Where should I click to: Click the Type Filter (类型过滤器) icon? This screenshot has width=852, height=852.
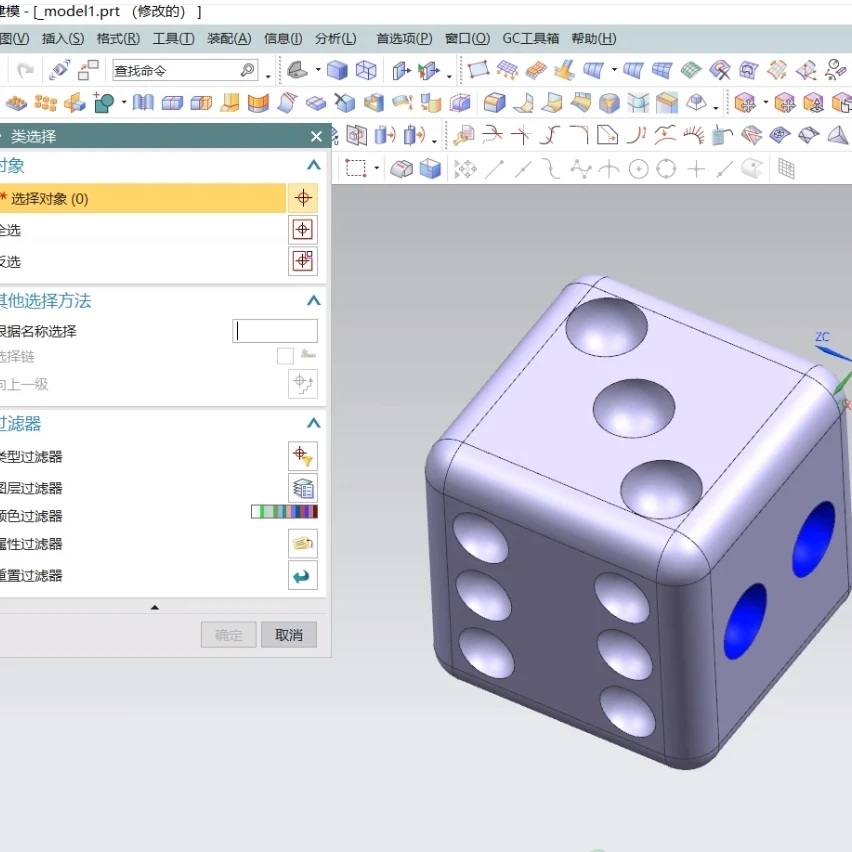click(303, 457)
